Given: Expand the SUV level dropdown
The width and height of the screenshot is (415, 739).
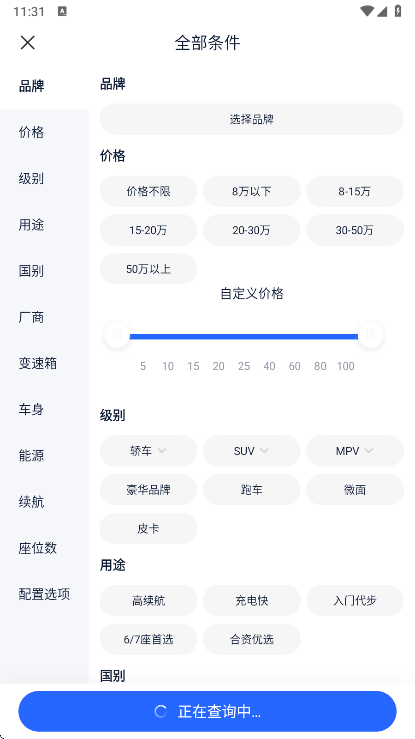Looking at the screenshot, I should tap(252, 451).
